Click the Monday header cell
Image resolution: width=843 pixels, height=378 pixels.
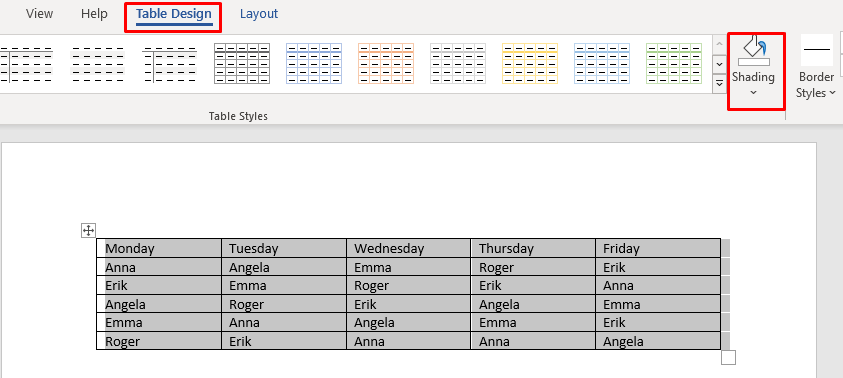point(159,248)
